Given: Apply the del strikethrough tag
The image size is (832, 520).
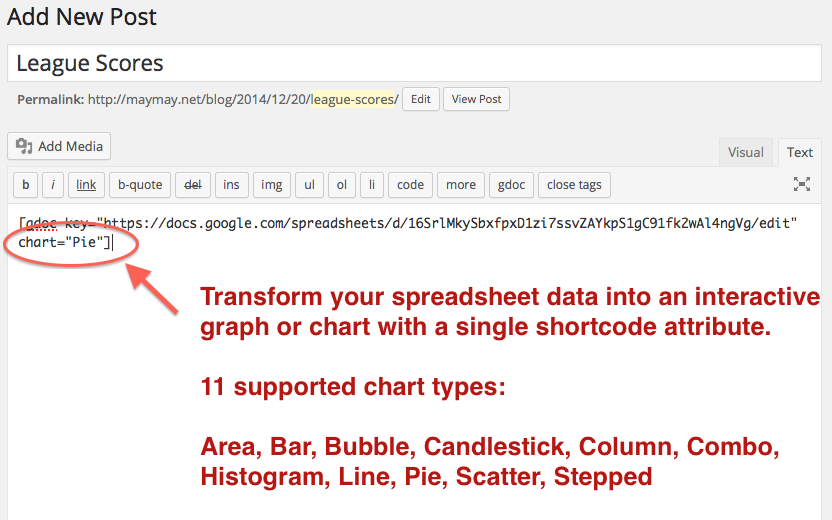Looking at the screenshot, I should [193, 185].
